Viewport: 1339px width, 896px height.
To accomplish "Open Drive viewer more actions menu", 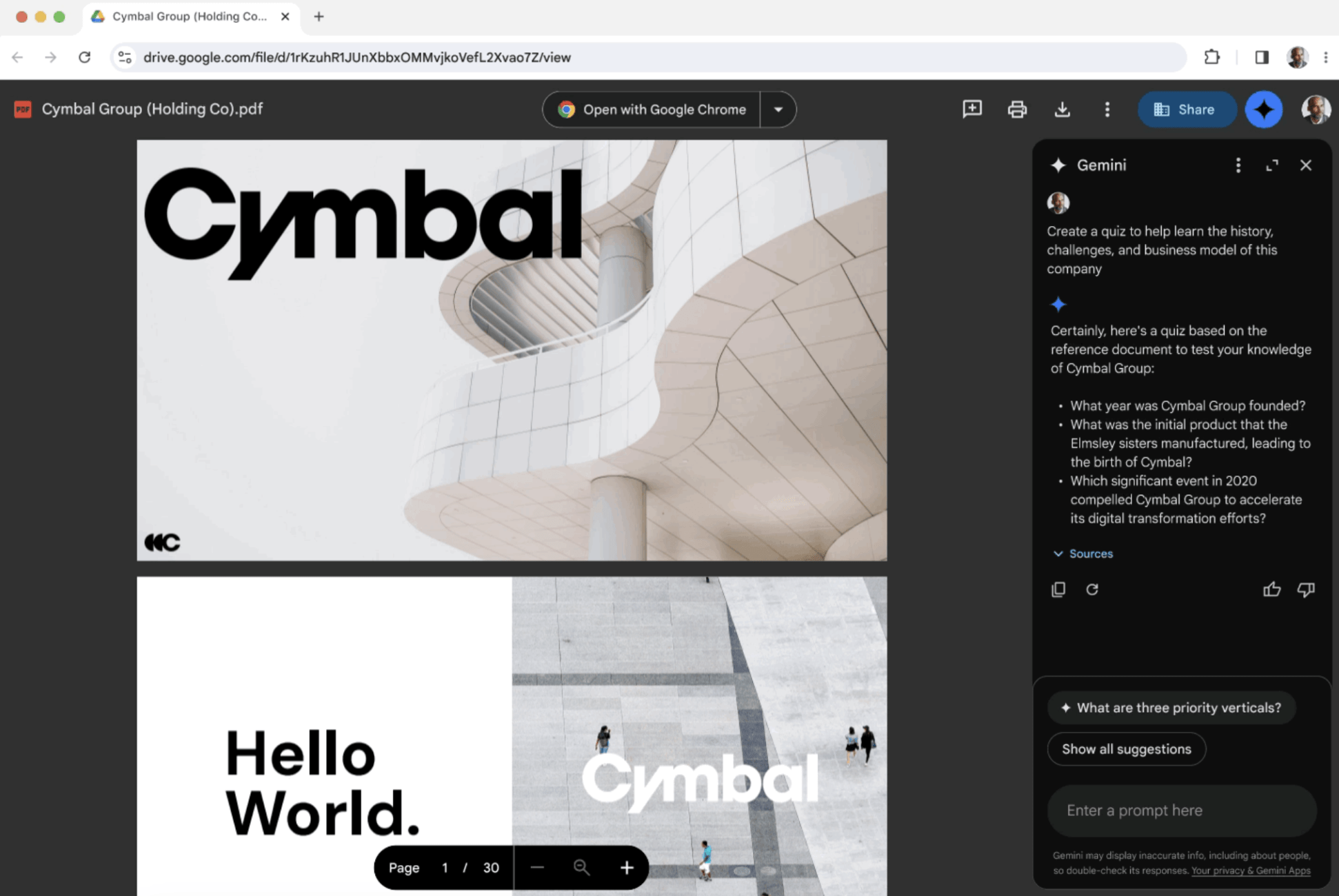I will (x=1107, y=109).
